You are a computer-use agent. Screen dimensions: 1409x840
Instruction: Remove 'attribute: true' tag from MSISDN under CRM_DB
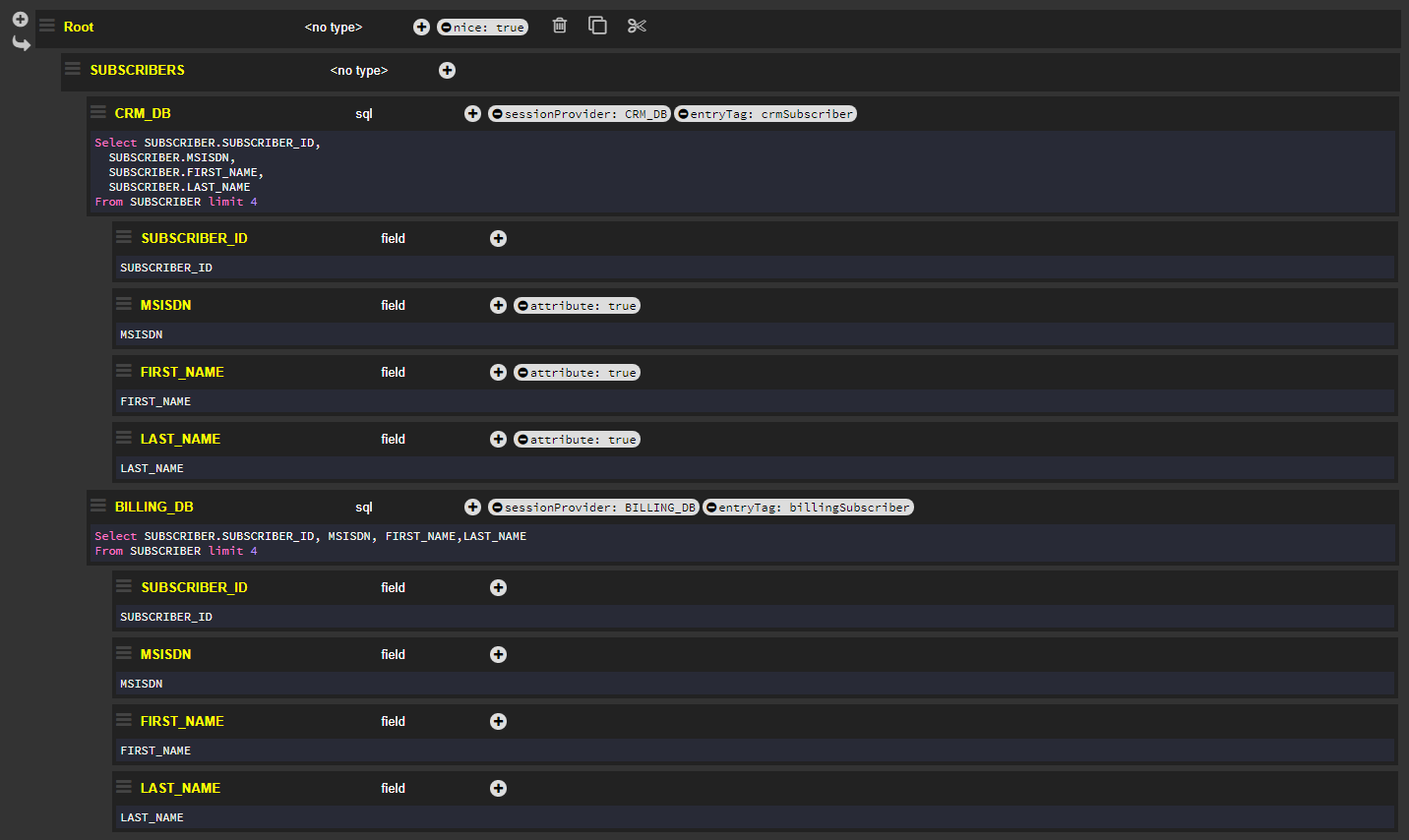click(x=522, y=306)
